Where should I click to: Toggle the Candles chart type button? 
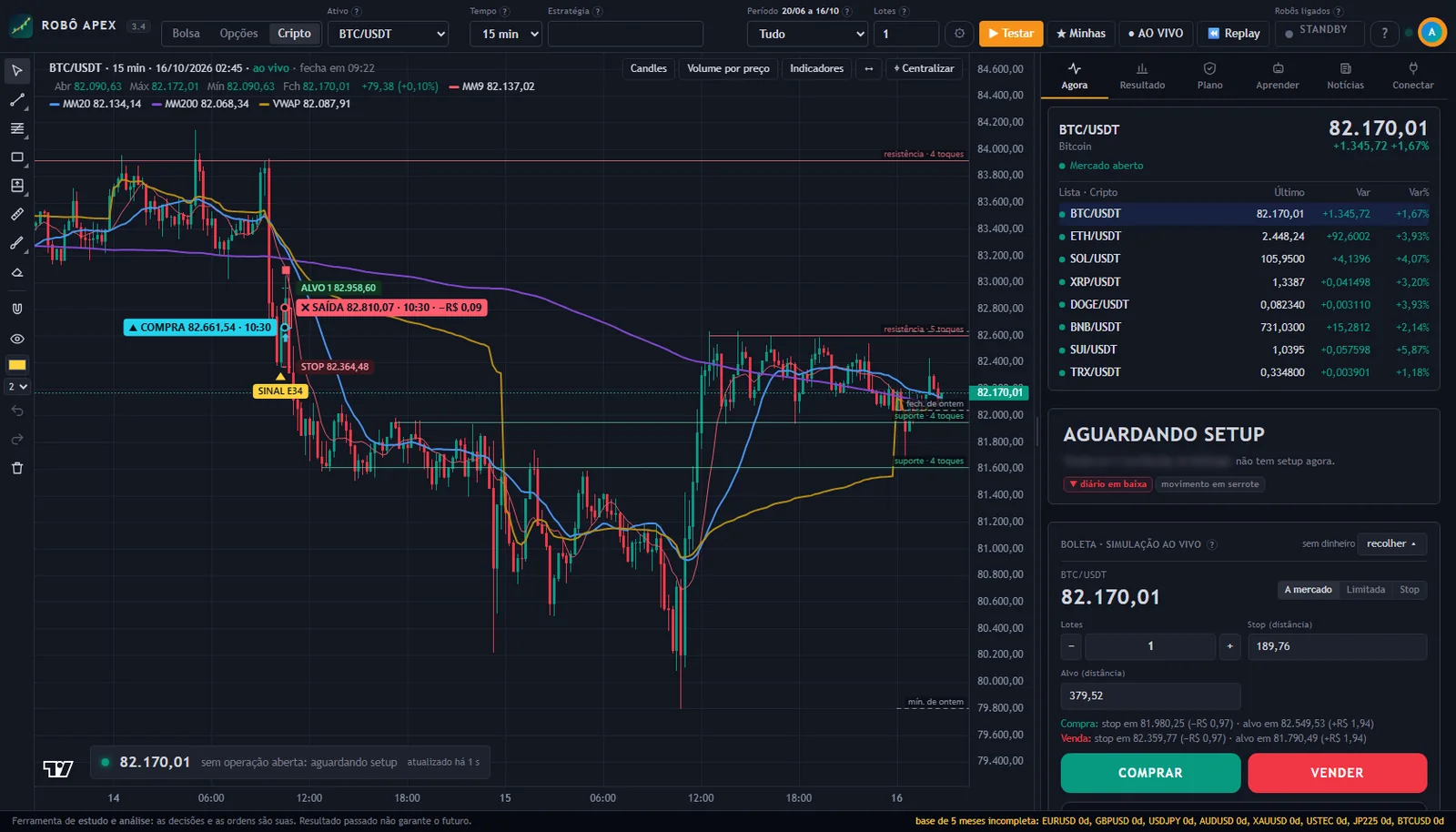point(648,68)
